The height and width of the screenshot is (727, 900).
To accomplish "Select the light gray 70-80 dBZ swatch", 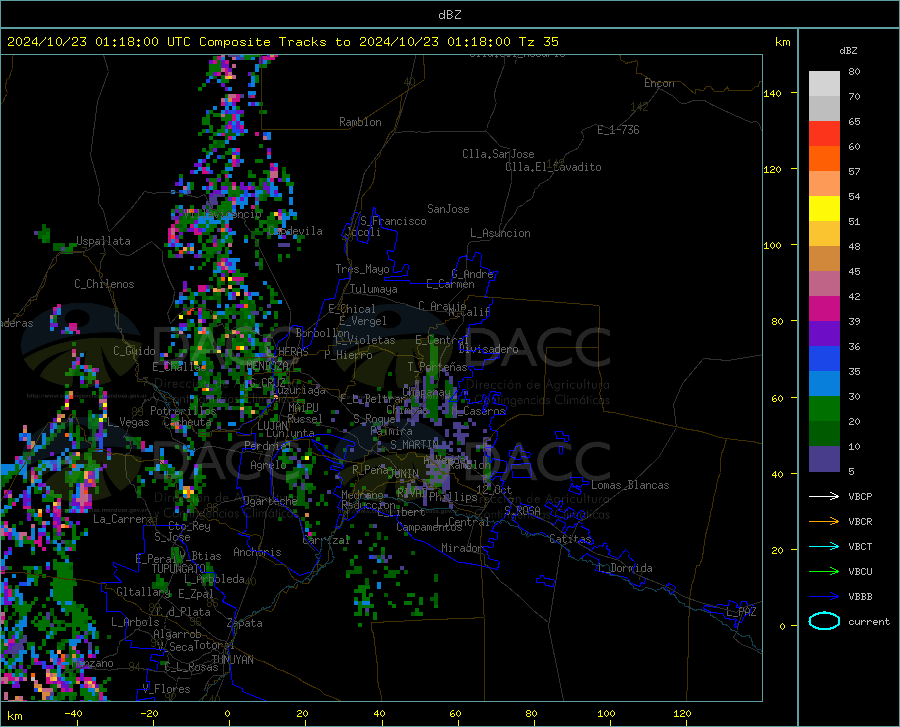I will point(824,84).
